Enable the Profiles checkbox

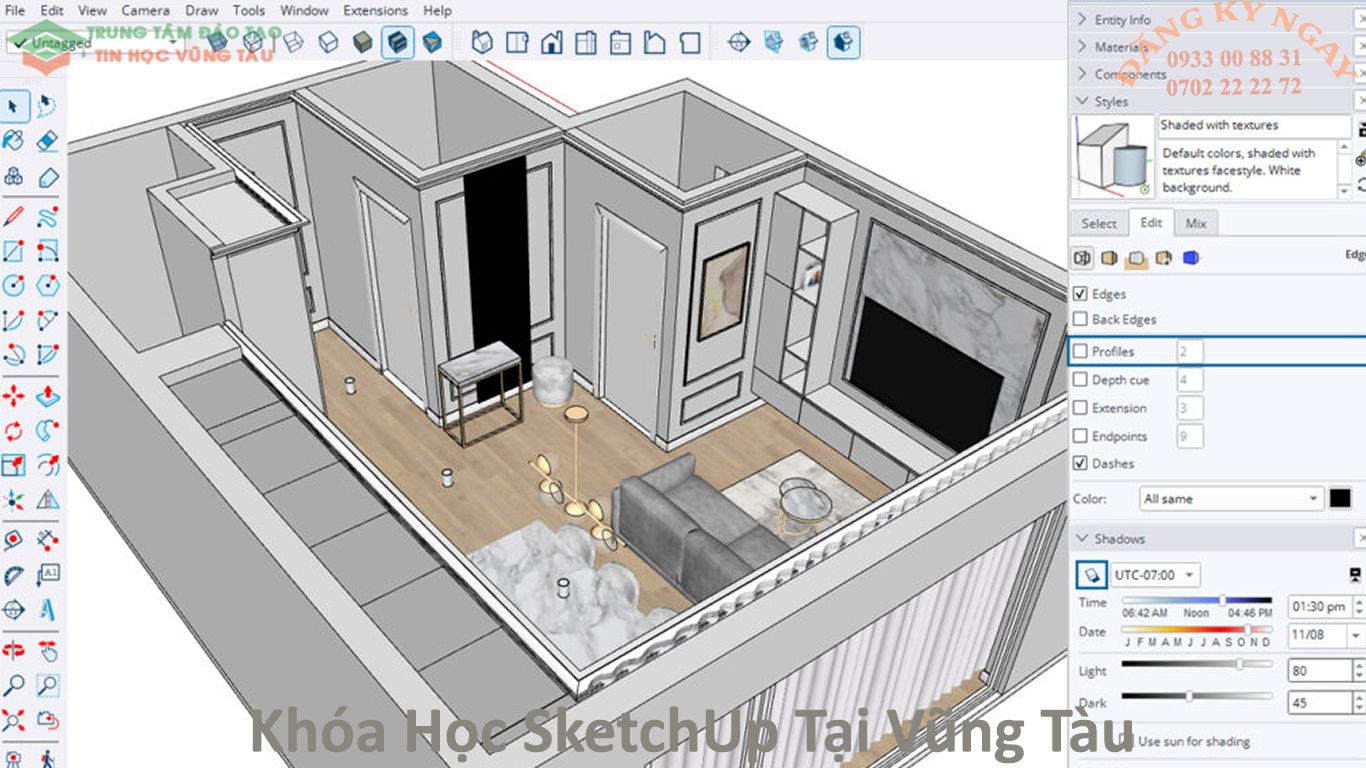click(x=1080, y=351)
